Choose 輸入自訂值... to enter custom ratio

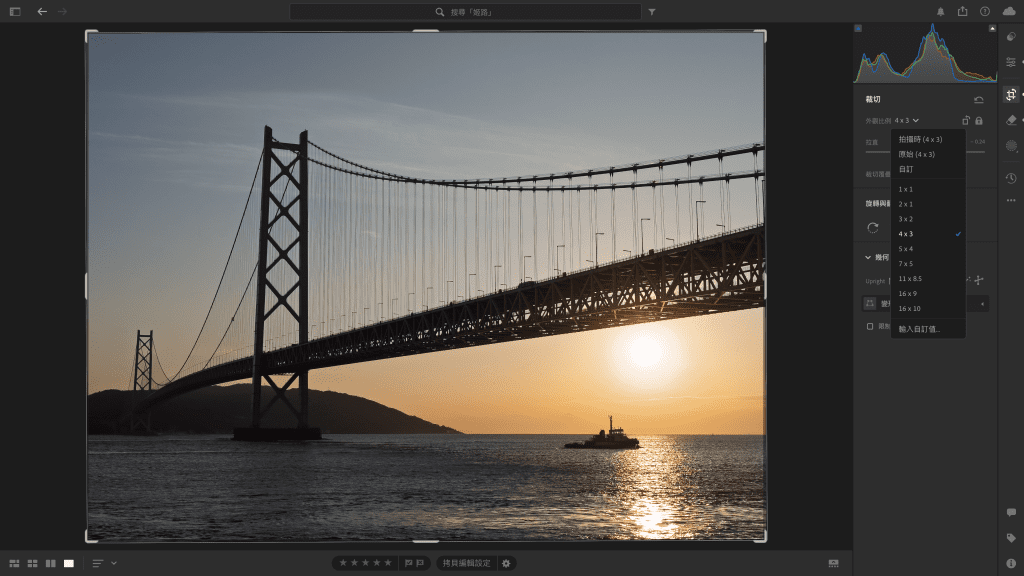(x=919, y=328)
